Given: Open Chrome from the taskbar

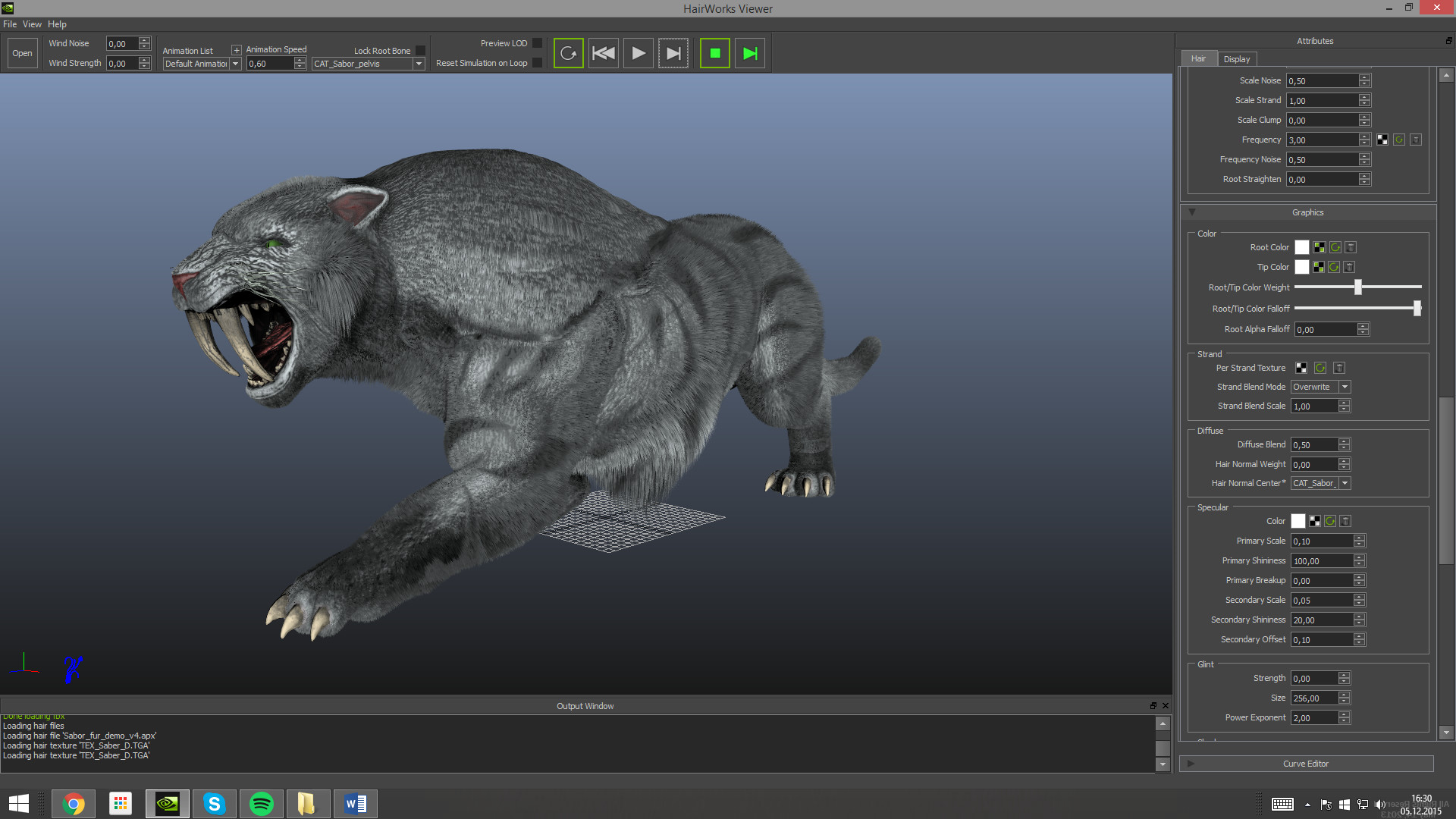Looking at the screenshot, I should [x=74, y=804].
